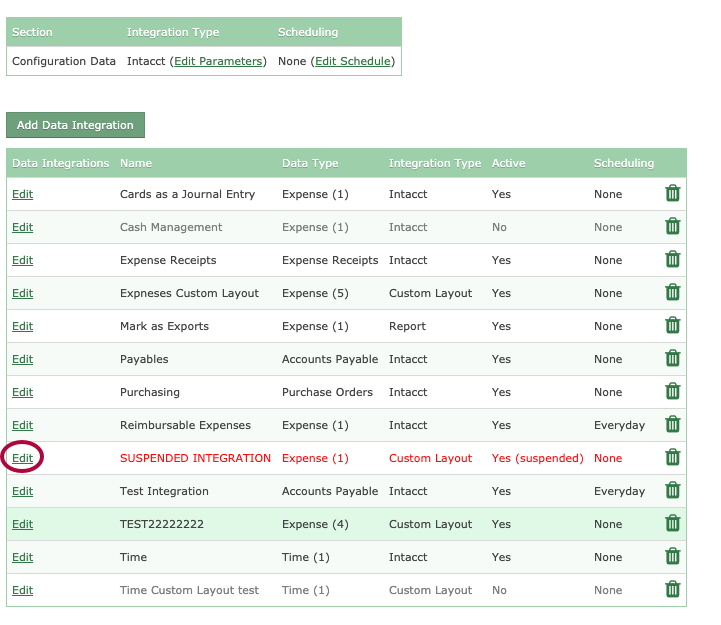Click the 'Yes (suspended)' status text
Screen dimensions: 721x625
click(x=538, y=458)
